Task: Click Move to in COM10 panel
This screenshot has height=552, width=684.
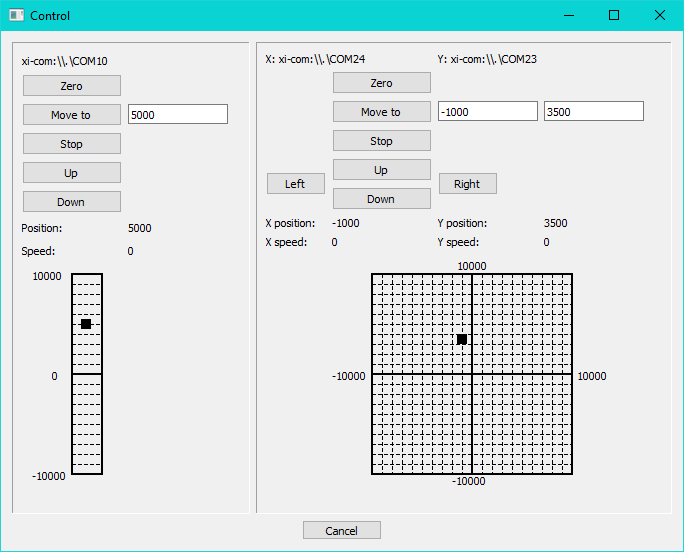Action: [71, 115]
